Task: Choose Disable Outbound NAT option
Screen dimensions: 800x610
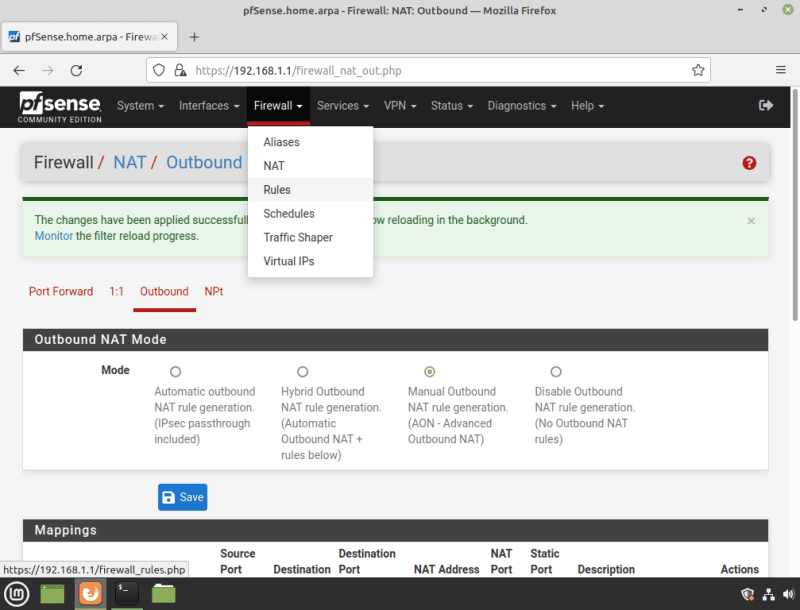Action: [556, 372]
